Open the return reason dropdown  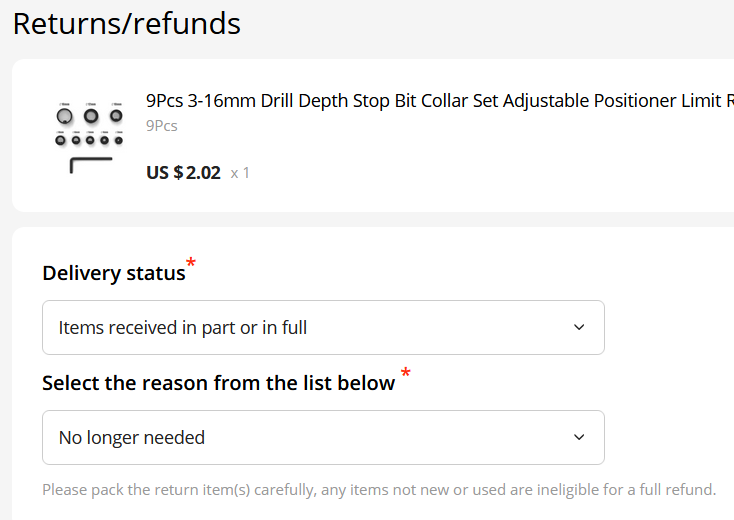pos(323,437)
